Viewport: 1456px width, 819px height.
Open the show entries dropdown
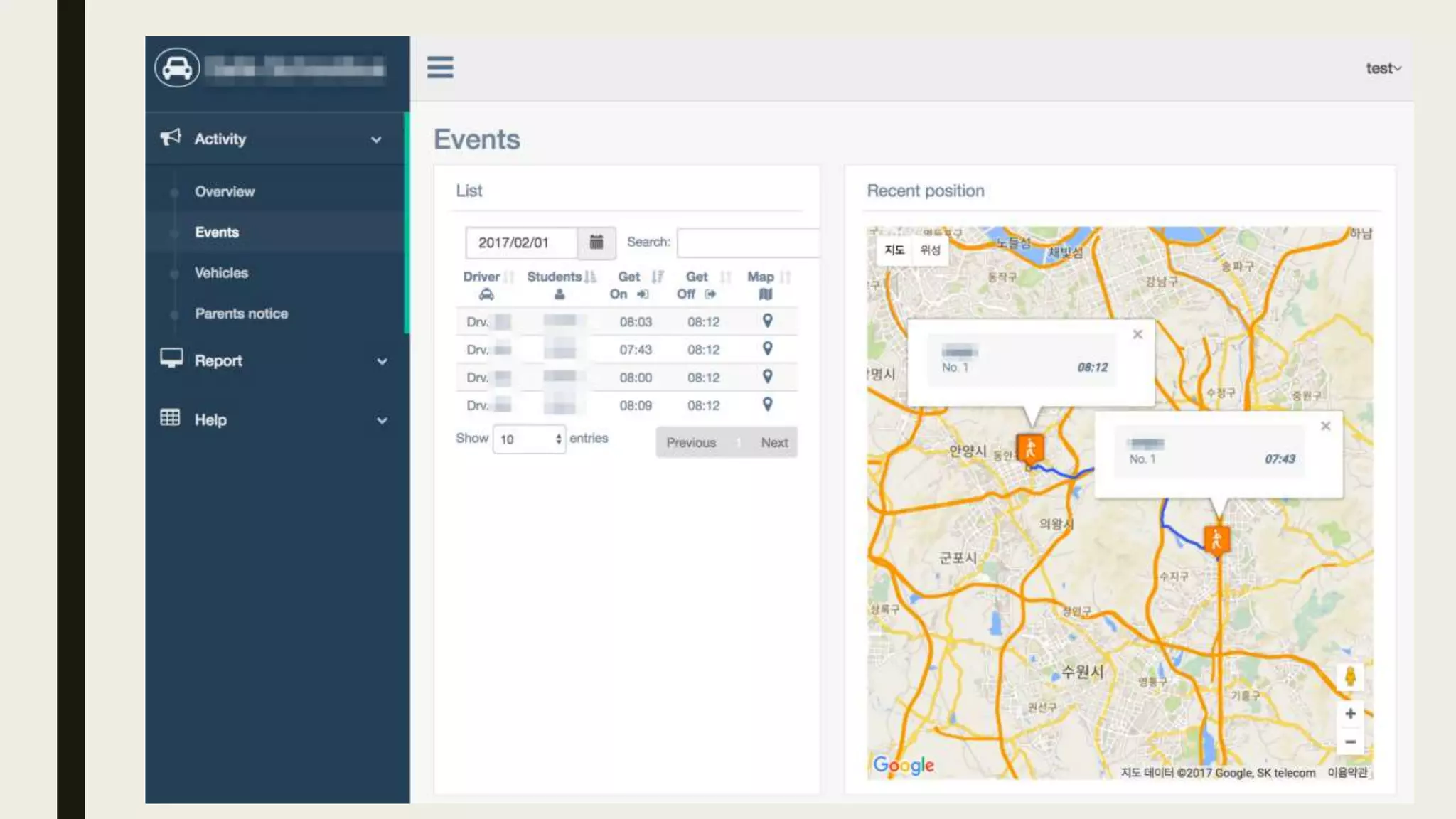pos(530,439)
